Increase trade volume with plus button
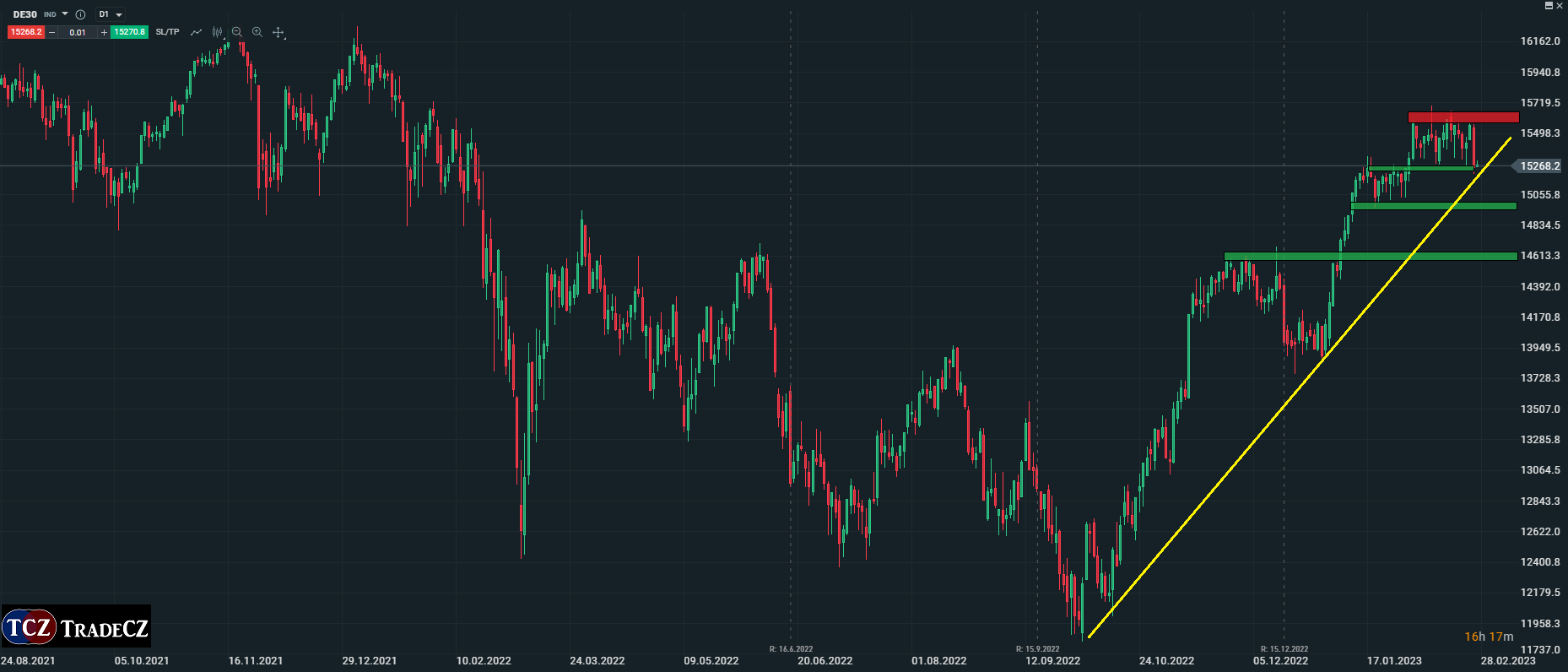The image size is (1568, 672). [104, 32]
